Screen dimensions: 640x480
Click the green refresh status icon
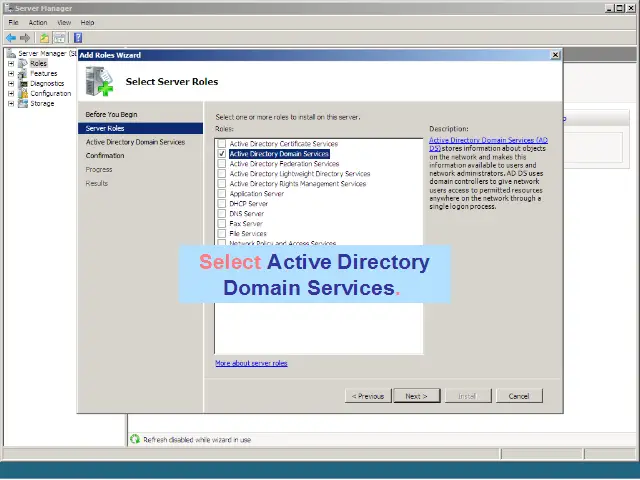pyautogui.click(x=135, y=439)
